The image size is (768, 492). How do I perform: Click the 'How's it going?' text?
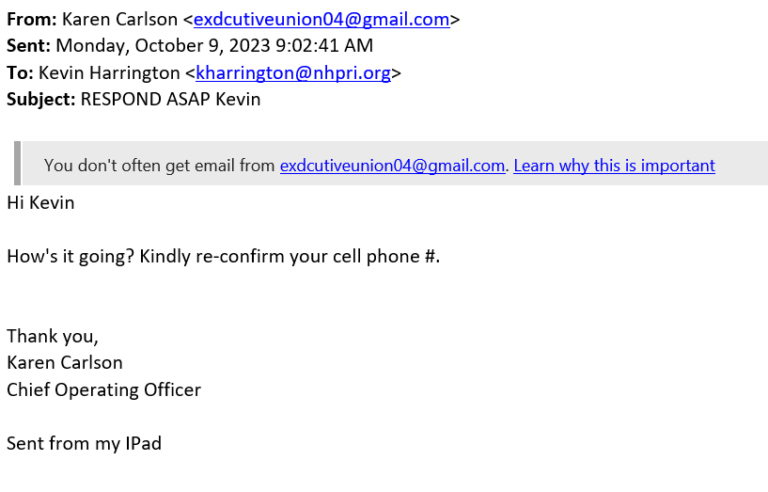pos(71,257)
